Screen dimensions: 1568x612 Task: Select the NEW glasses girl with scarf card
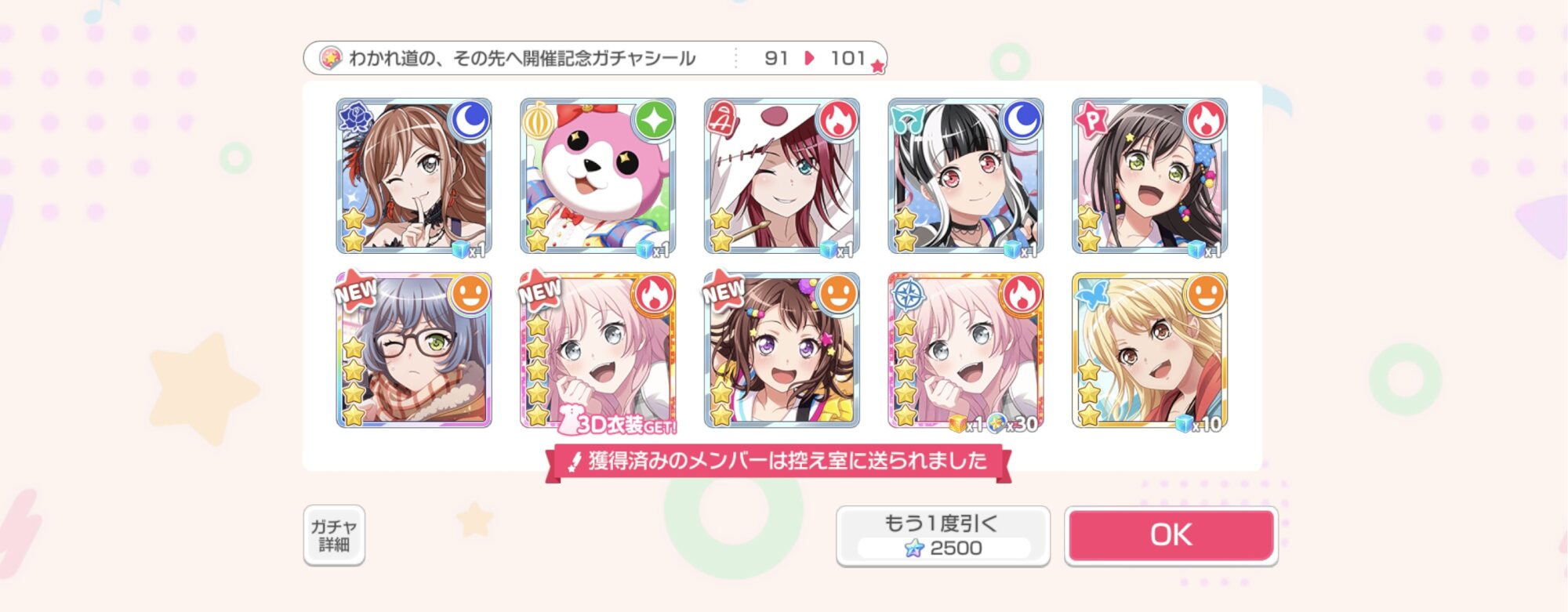pos(414,350)
